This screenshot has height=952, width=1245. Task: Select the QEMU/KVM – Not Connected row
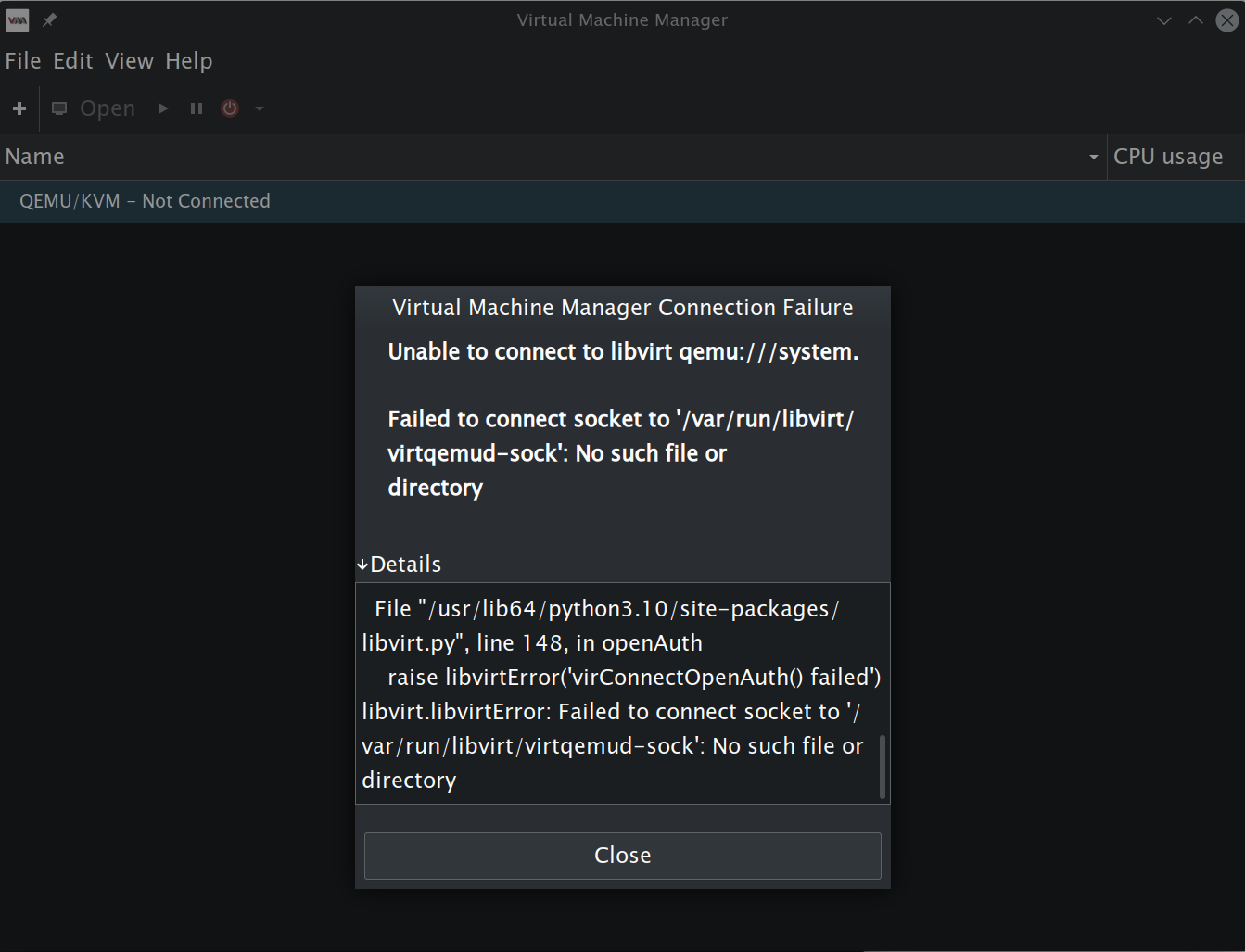pyautogui.click(x=622, y=201)
